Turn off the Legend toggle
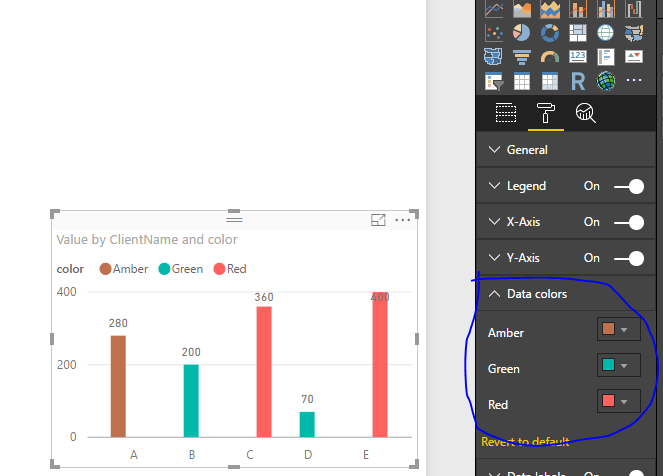This screenshot has height=476, width=663. point(629,186)
